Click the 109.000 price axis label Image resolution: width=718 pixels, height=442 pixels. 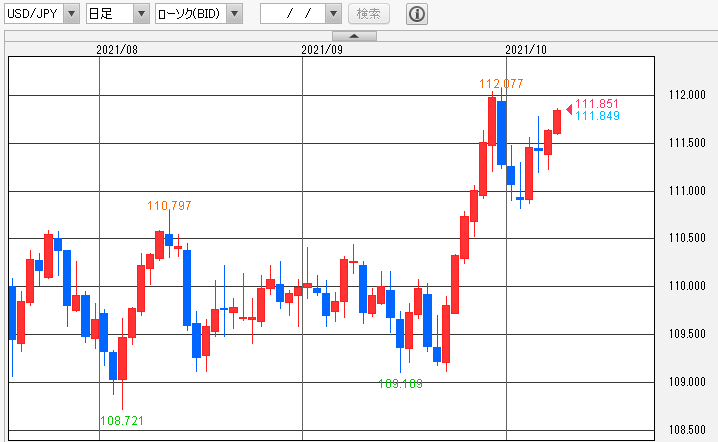pos(687,382)
